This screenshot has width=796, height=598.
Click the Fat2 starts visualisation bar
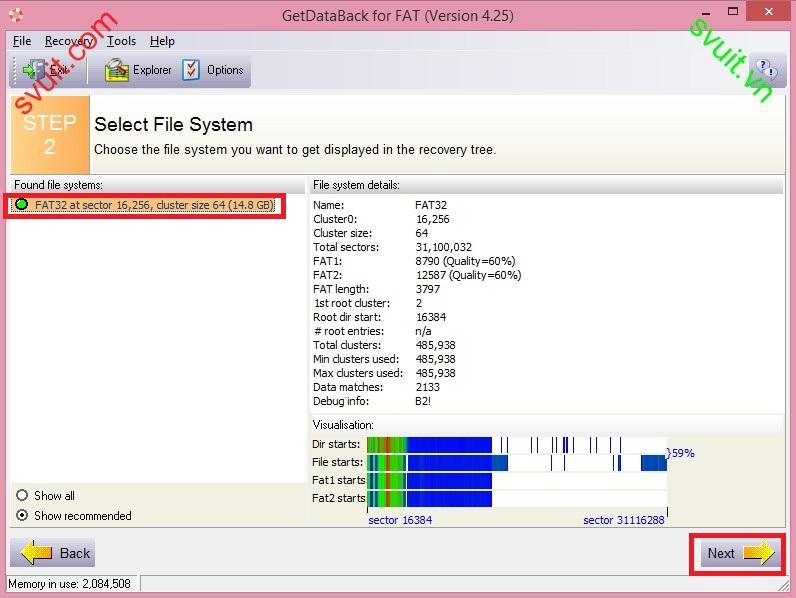(x=517, y=499)
